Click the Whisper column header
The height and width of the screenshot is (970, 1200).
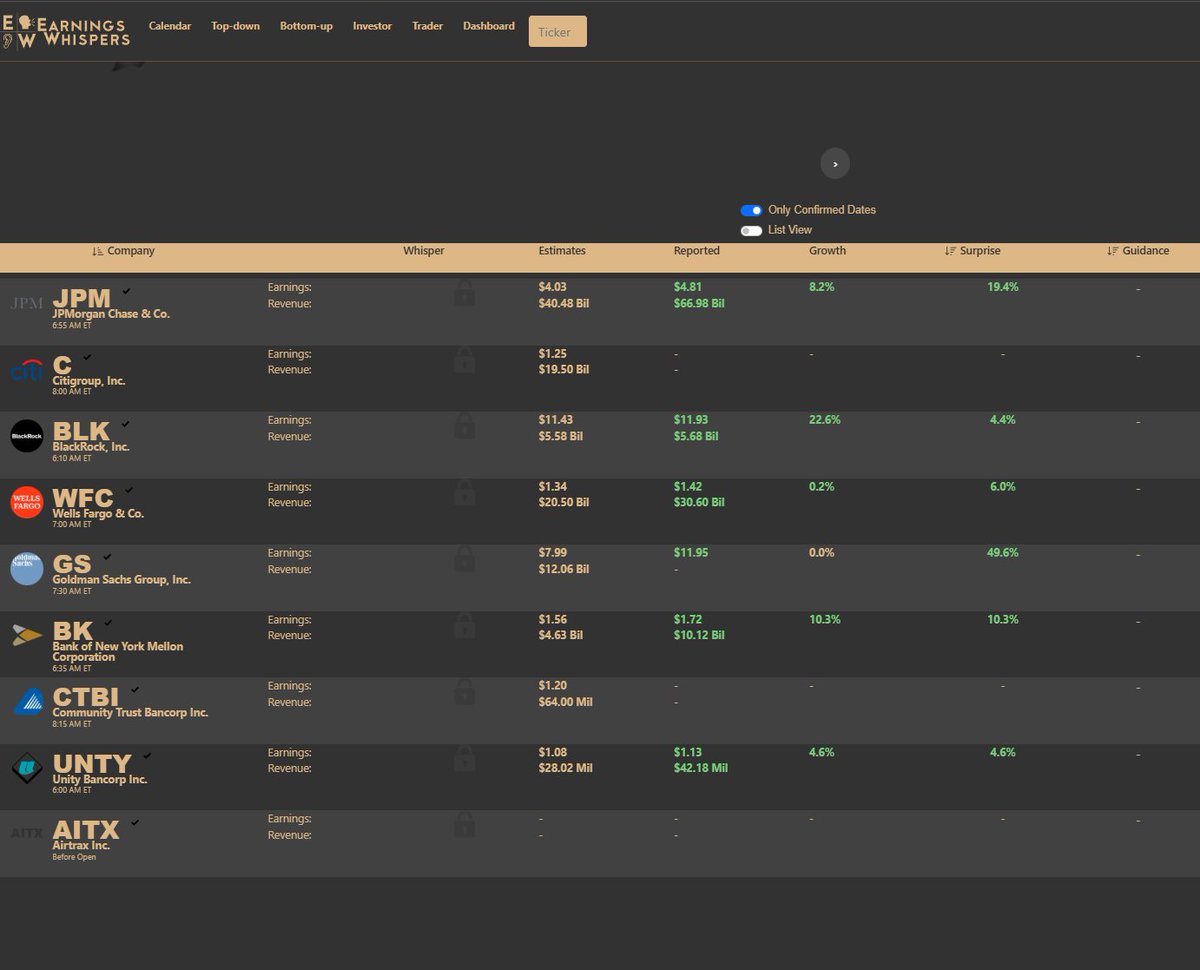[424, 251]
